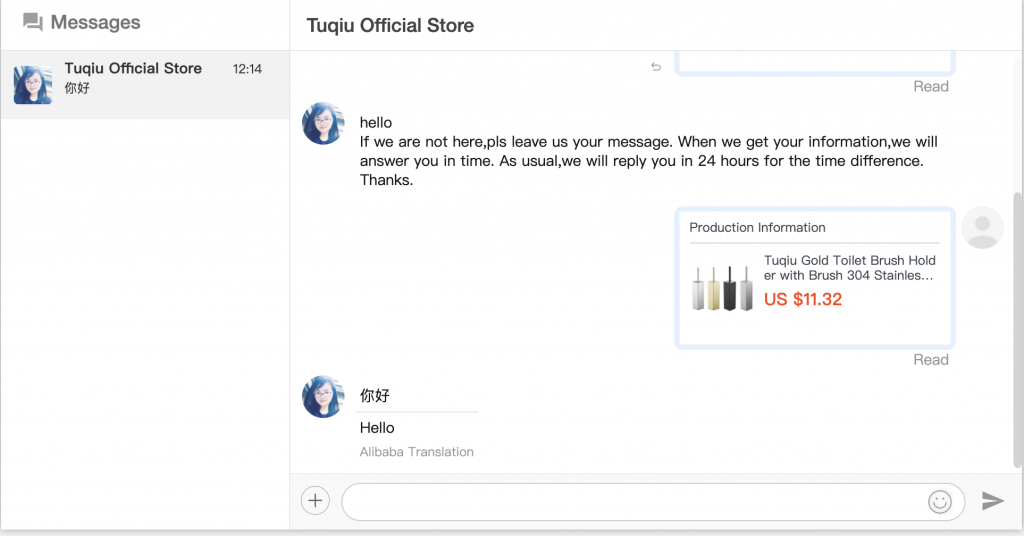Viewport: 1024px width, 536px height.
Task: Click the Messages chat bubble icon
Action: (33, 22)
